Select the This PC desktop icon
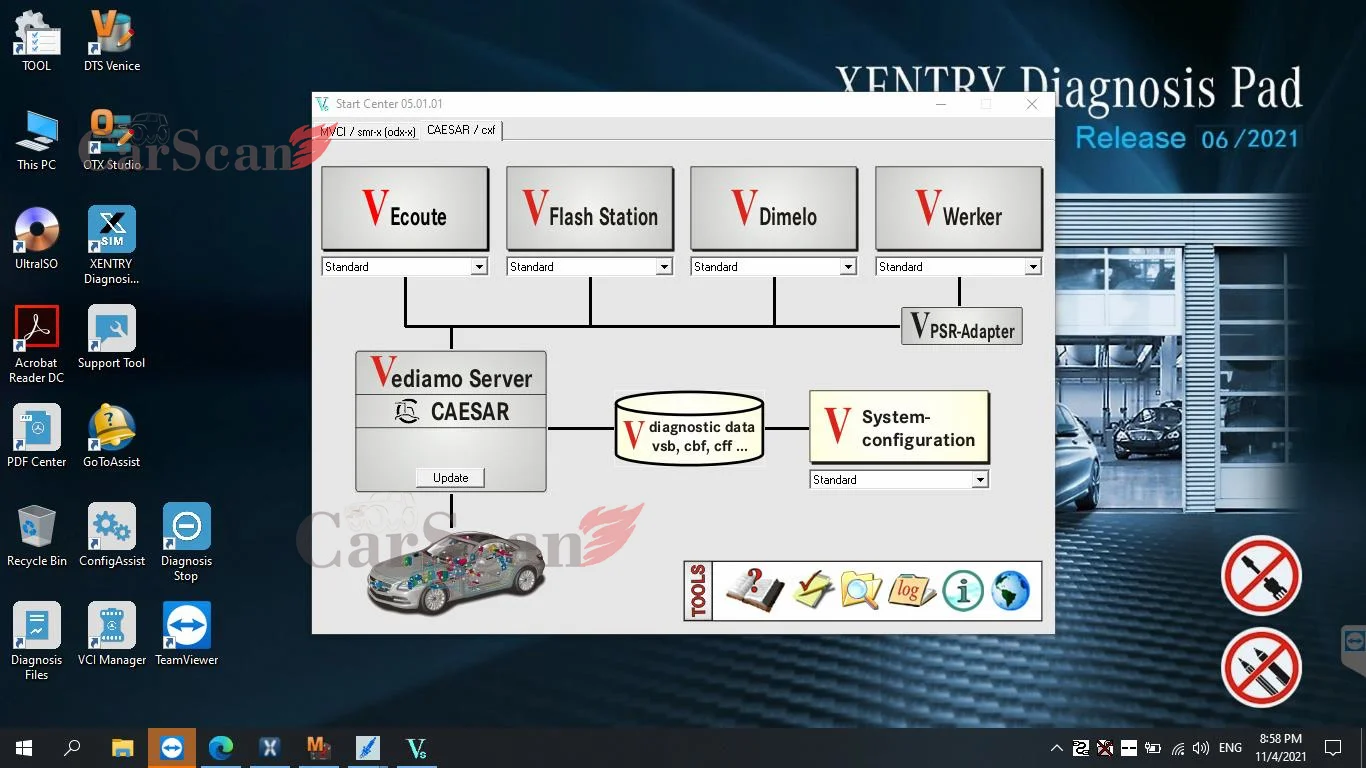The width and height of the screenshot is (1366, 768). click(x=37, y=140)
